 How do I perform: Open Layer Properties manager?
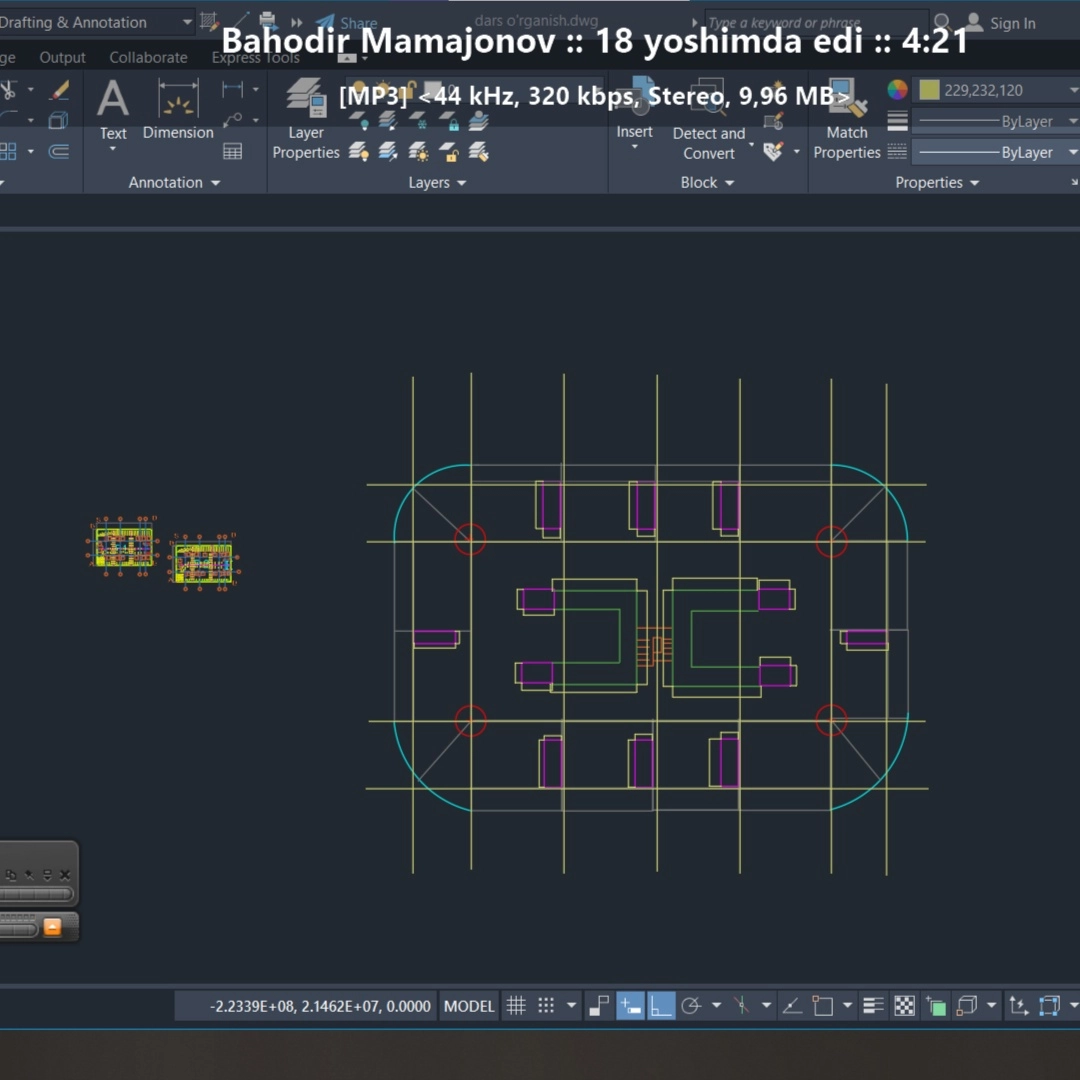pyautogui.click(x=305, y=118)
